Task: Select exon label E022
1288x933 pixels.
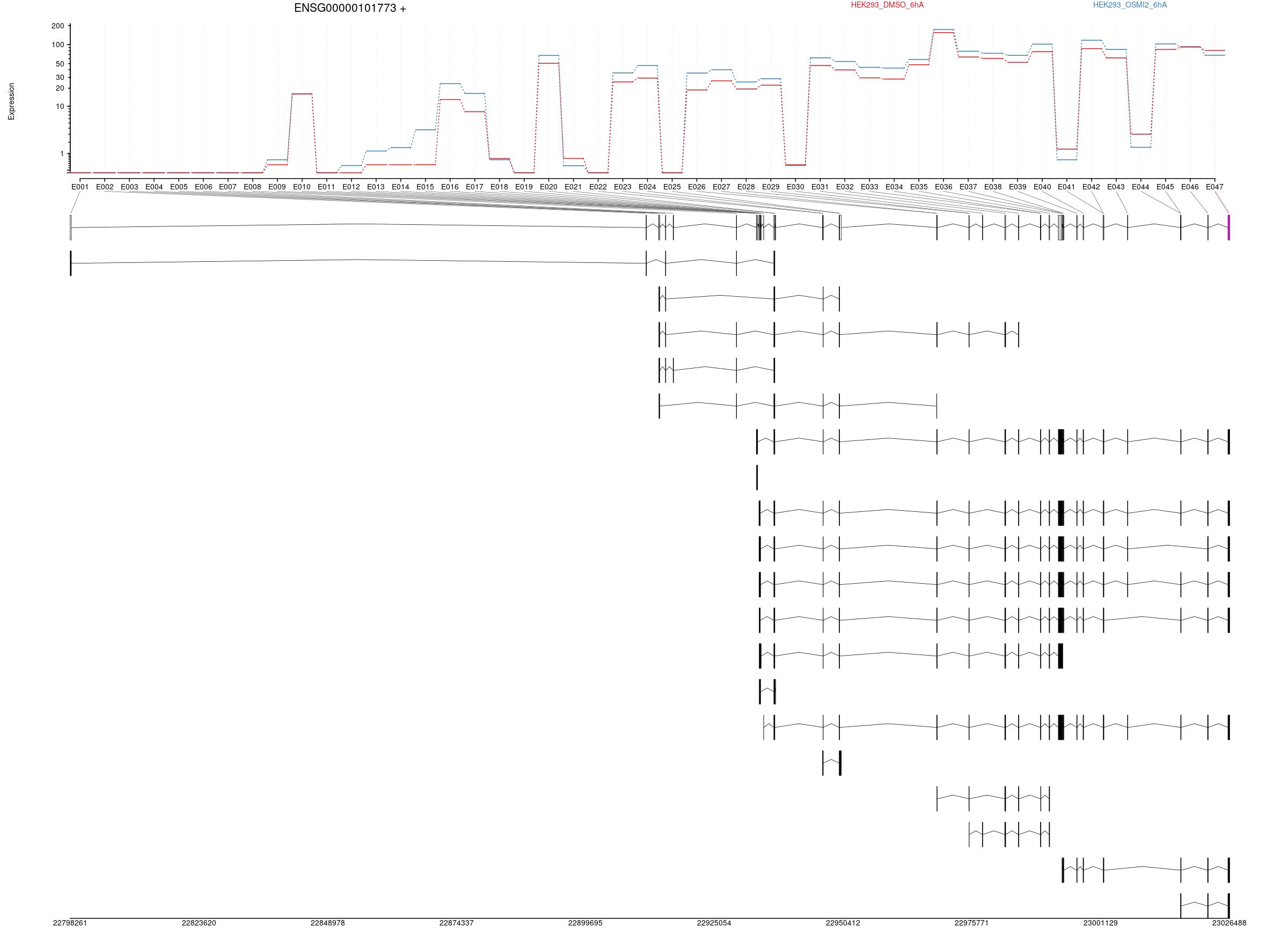Action: (598, 187)
